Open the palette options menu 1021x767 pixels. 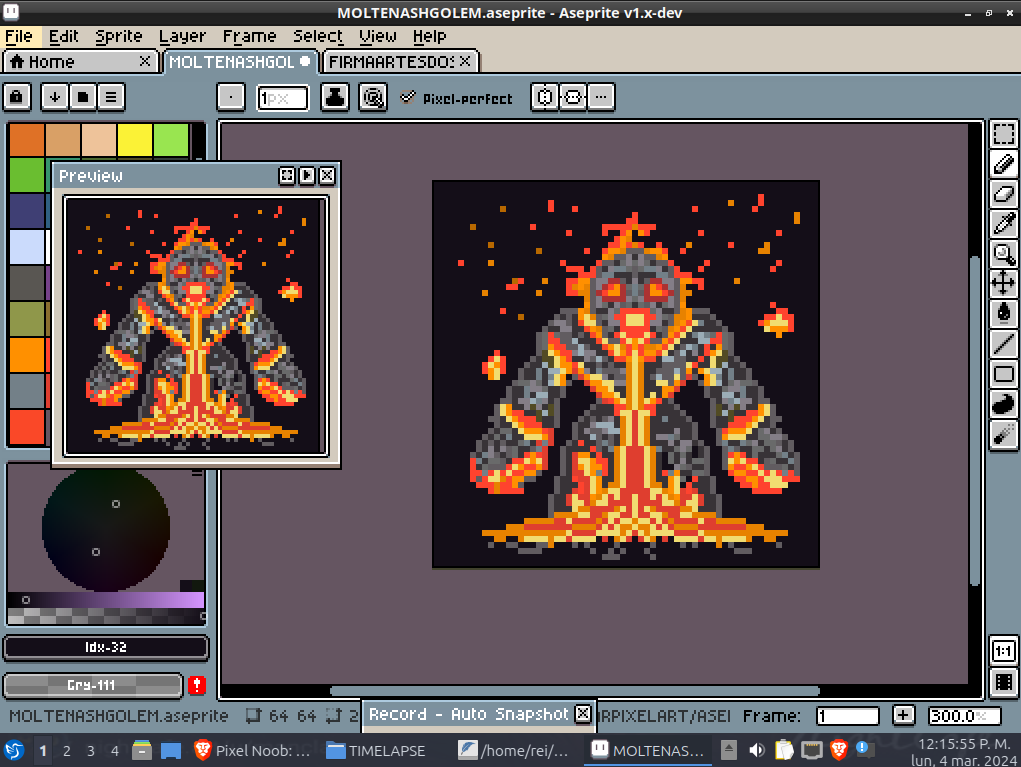point(111,97)
